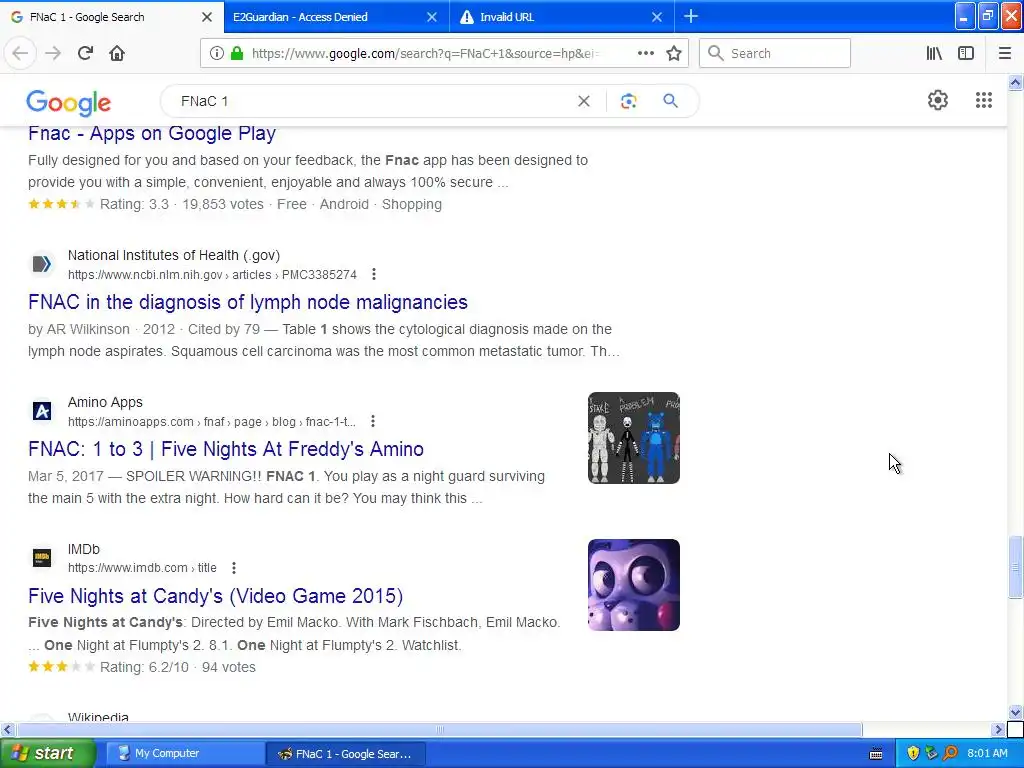
Task: Go to Google home via logo
Action: 69,102
